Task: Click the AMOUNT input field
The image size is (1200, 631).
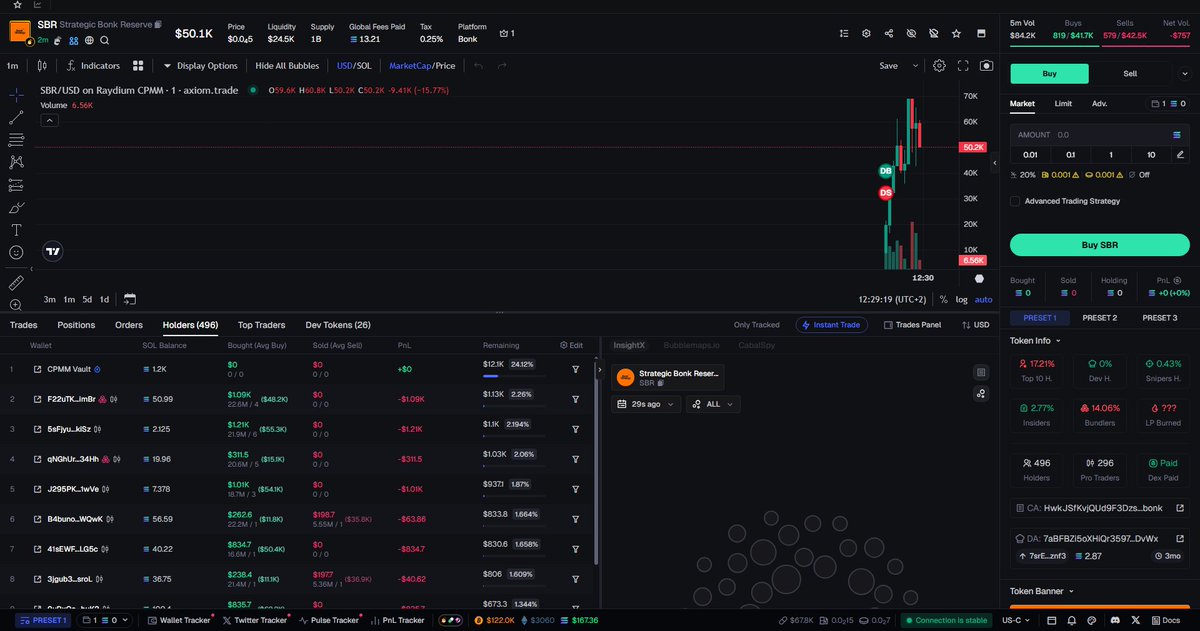Action: coord(1099,134)
